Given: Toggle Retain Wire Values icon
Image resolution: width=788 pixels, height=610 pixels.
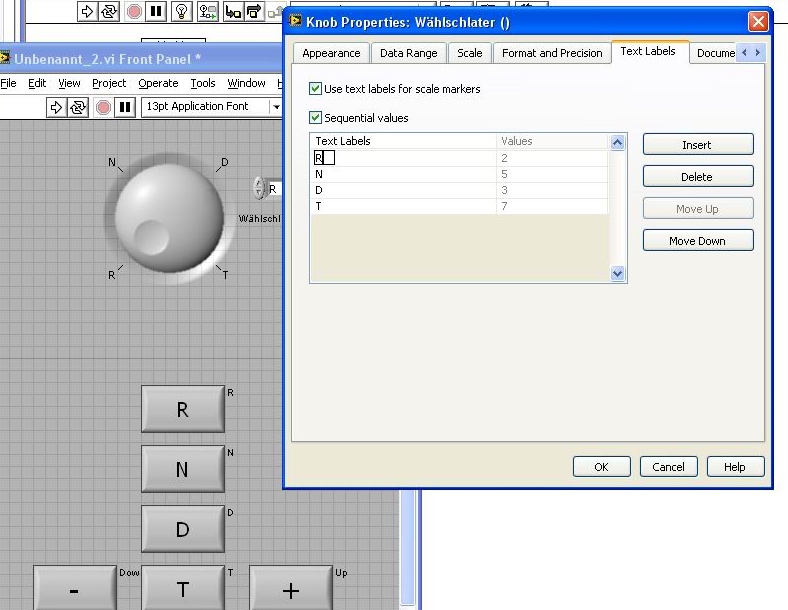Looking at the screenshot, I should click(x=208, y=11).
